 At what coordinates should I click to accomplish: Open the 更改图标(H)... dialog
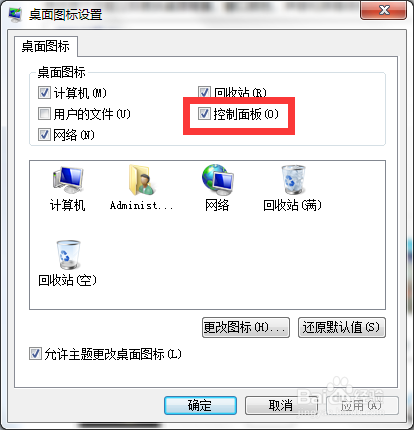[x=246, y=327]
